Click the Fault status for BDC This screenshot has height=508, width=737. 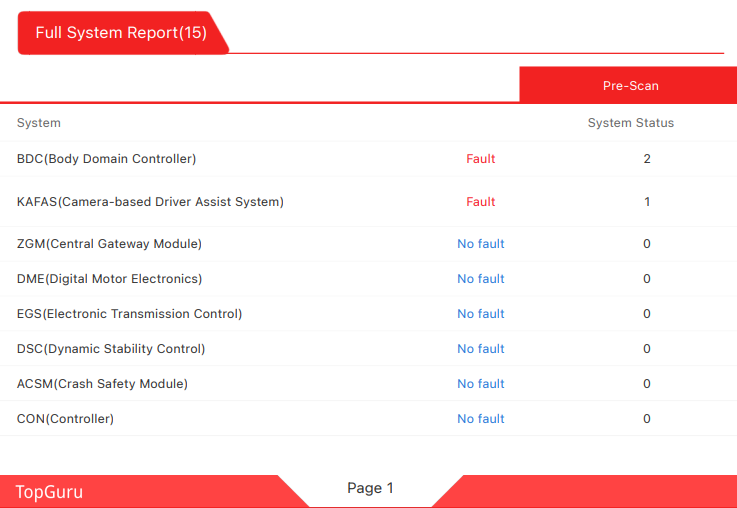click(x=480, y=159)
